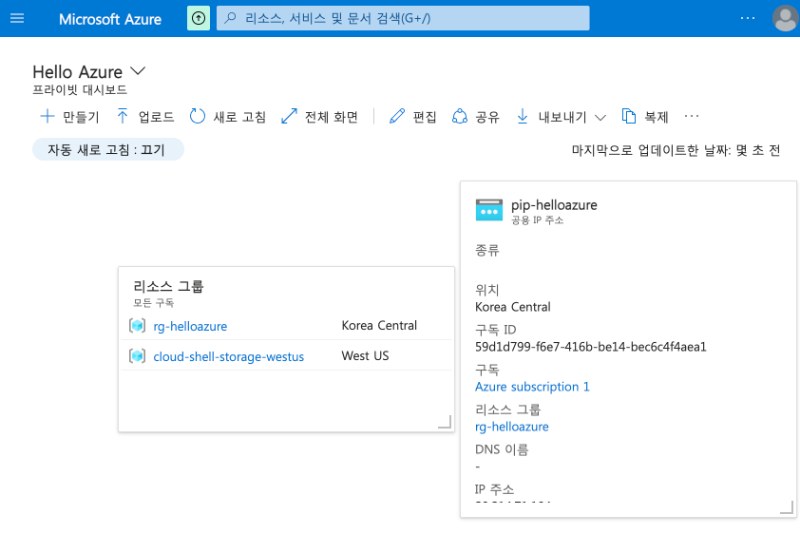Click the 리소스 그룹 tile title
Image resolution: width=800 pixels, height=534 pixels.
click(168, 286)
